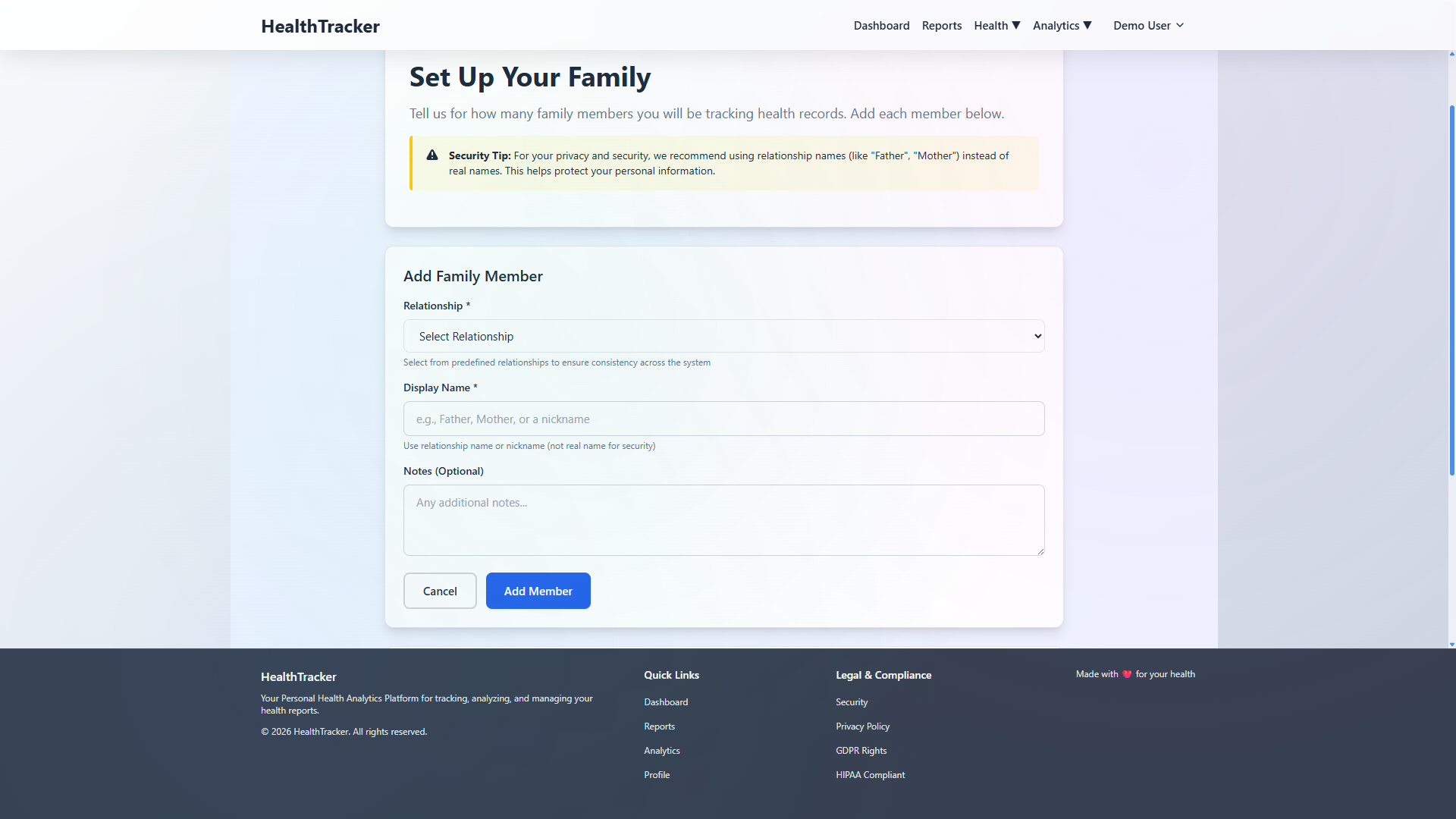Open Reports from the top navigation
The width and height of the screenshot is (1456, 819).
941,26
